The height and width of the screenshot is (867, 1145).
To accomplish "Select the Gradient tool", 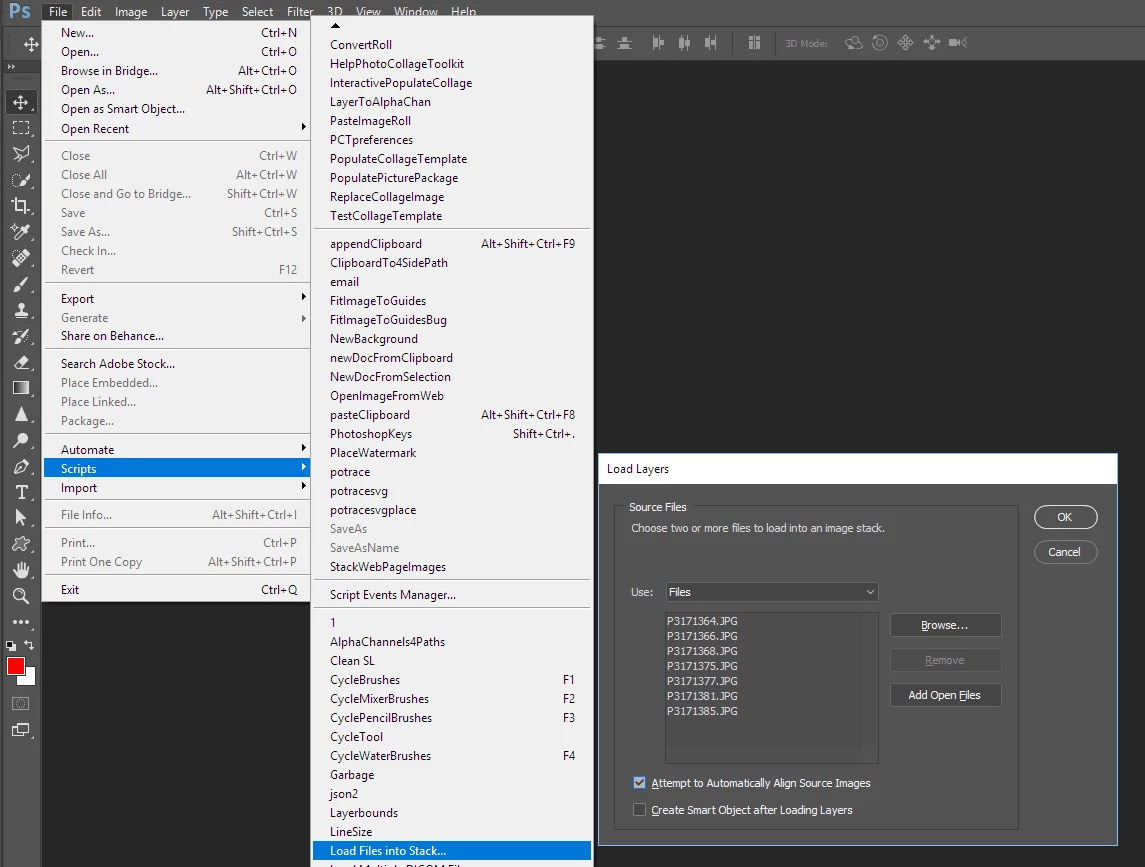I will click(x=21, y=388).
